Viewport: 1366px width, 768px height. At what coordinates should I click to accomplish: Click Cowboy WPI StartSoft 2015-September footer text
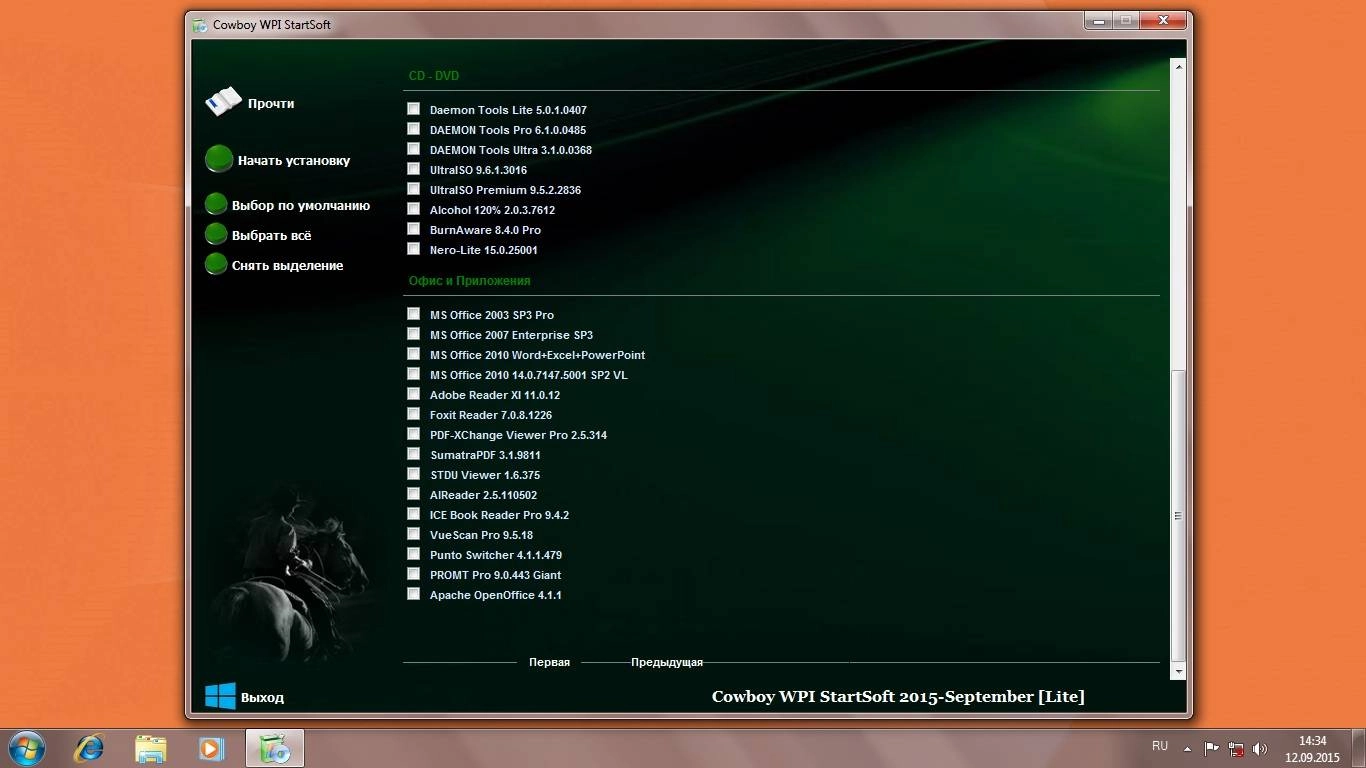[898, 696]
